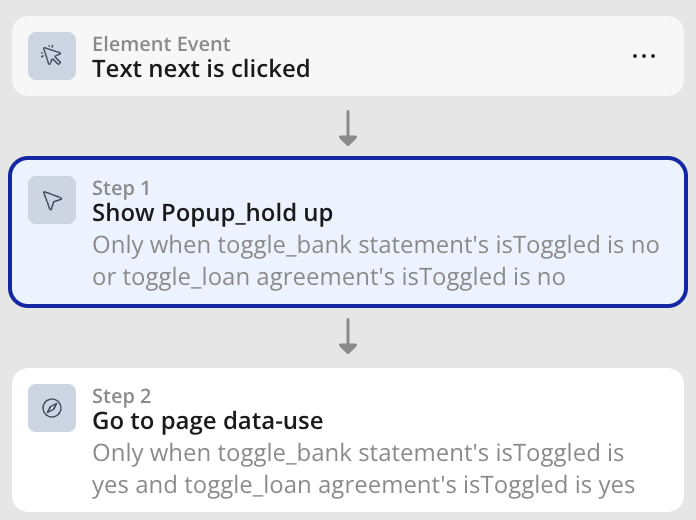Click 'toggle_loan agreement's isToggled is no' line
Screen dimensions: 696x520
tap(344, 277)
